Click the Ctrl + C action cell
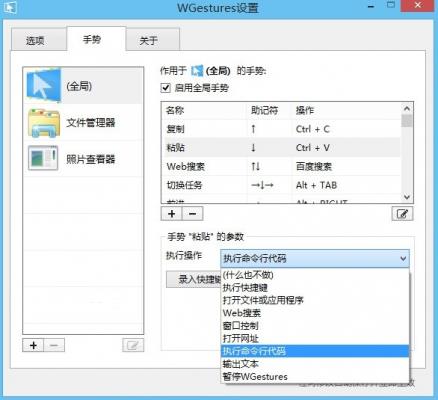Viewport: 438px width, 400px height. [x=313, y=129]
